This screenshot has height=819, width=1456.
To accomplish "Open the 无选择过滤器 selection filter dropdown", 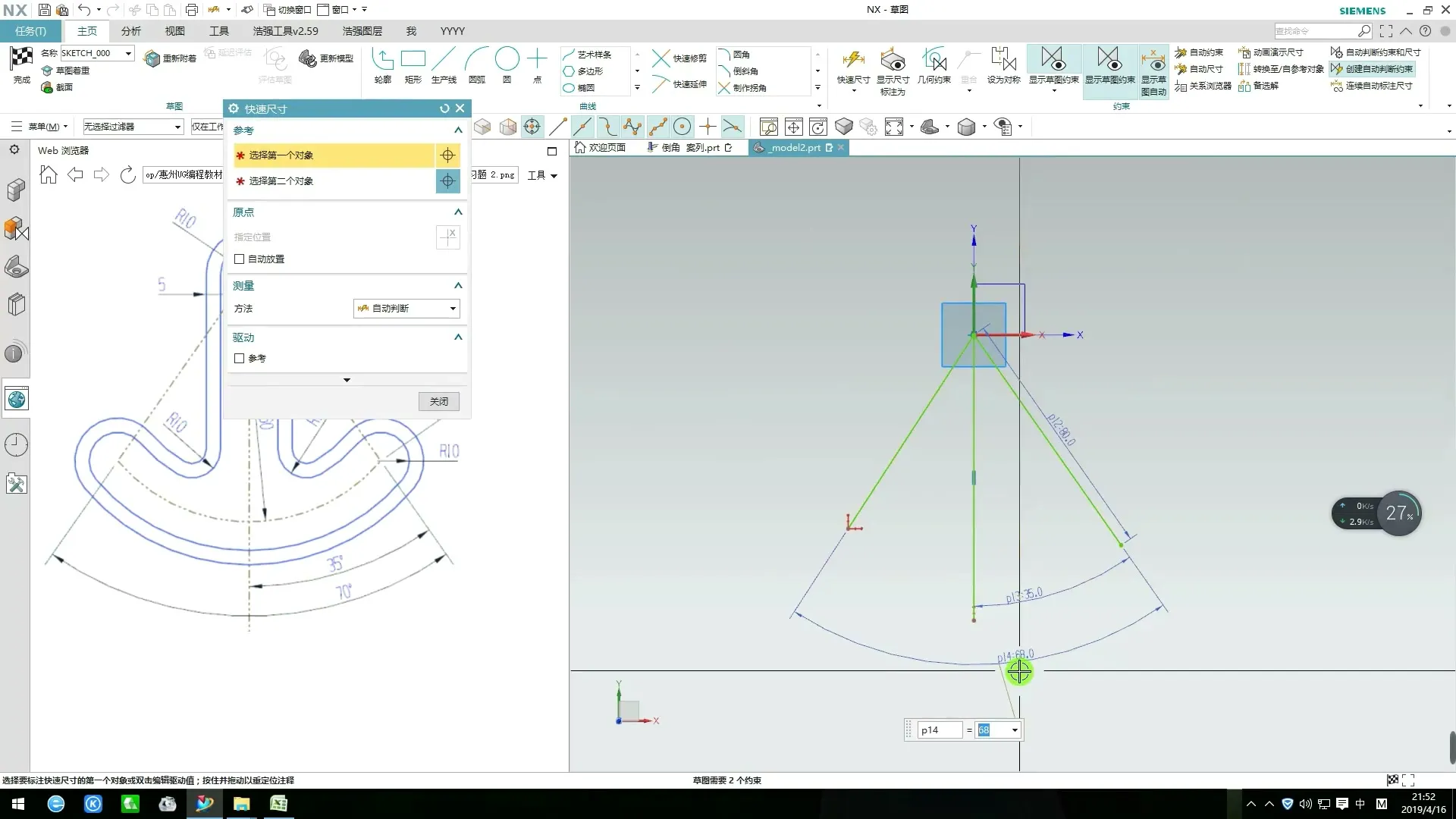I will (x=133, y=127).
